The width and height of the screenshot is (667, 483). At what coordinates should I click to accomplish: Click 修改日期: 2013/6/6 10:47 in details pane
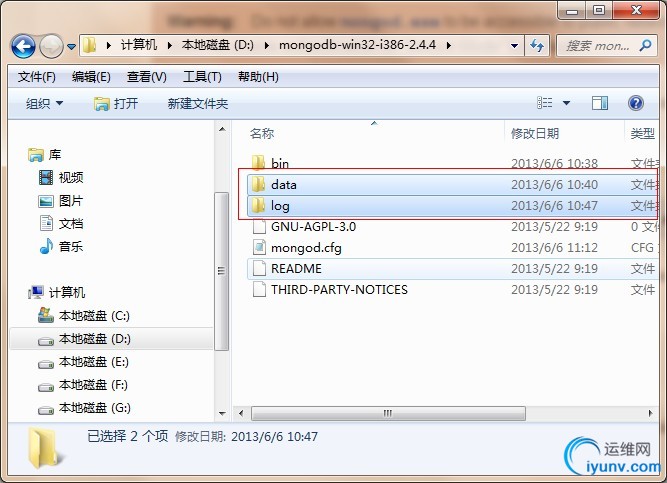246,437
